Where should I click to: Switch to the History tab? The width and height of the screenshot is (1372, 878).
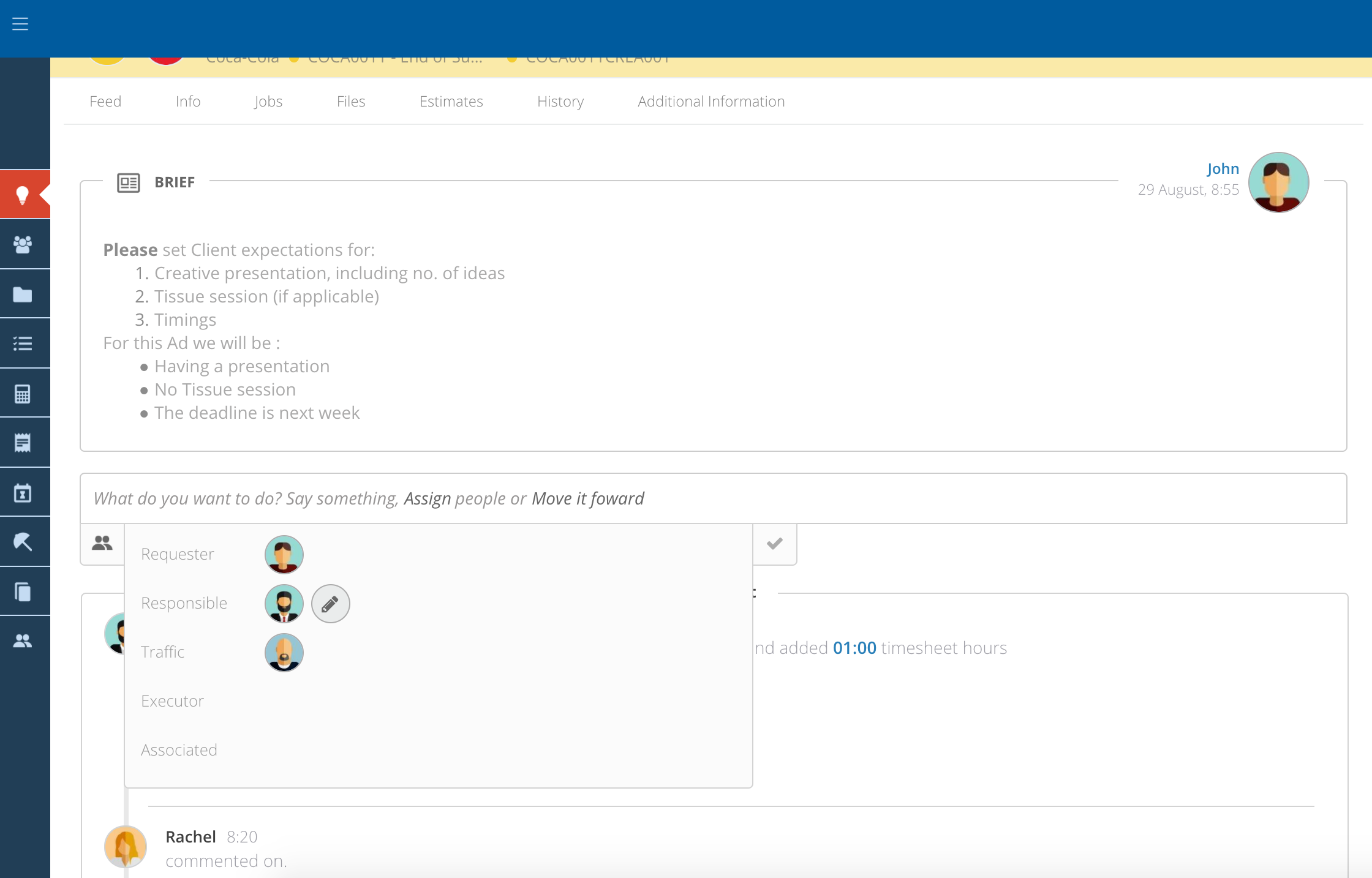pos(560,101)
